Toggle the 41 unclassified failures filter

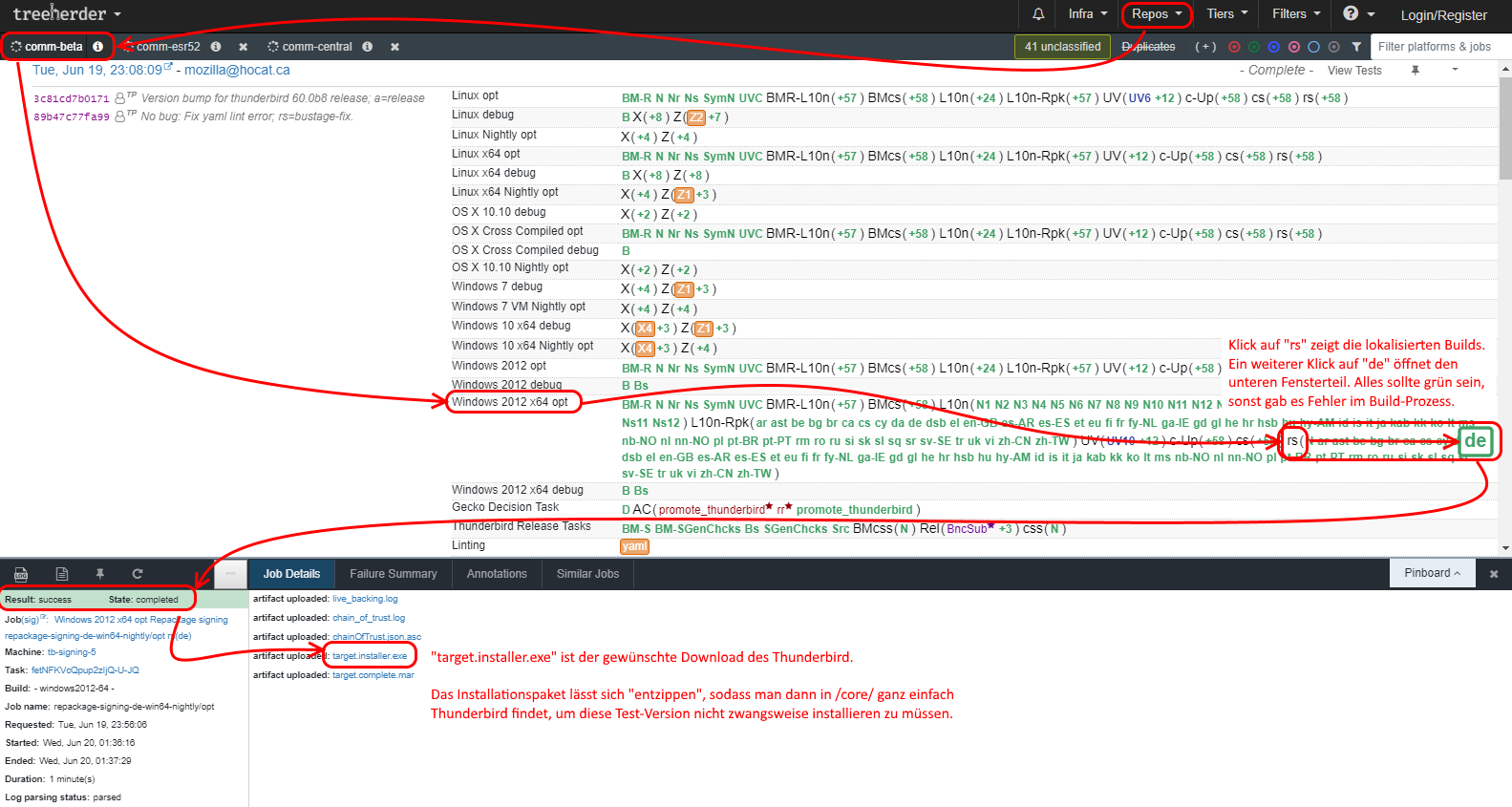point(1062,47)
